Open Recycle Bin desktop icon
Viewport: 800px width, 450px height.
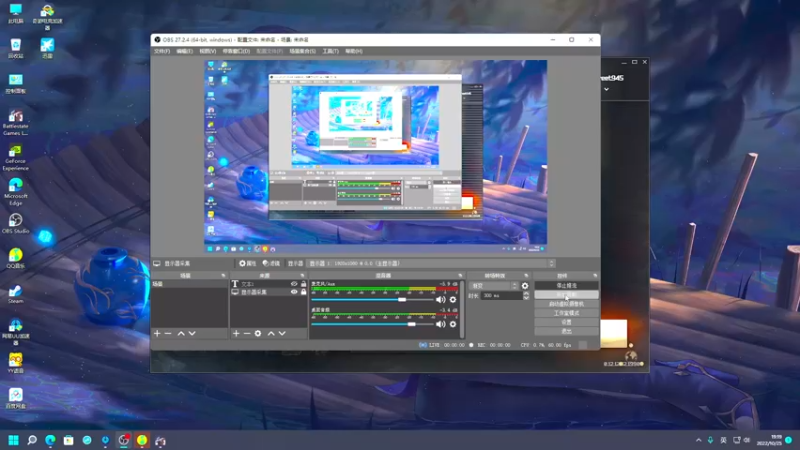pos(15,48)
